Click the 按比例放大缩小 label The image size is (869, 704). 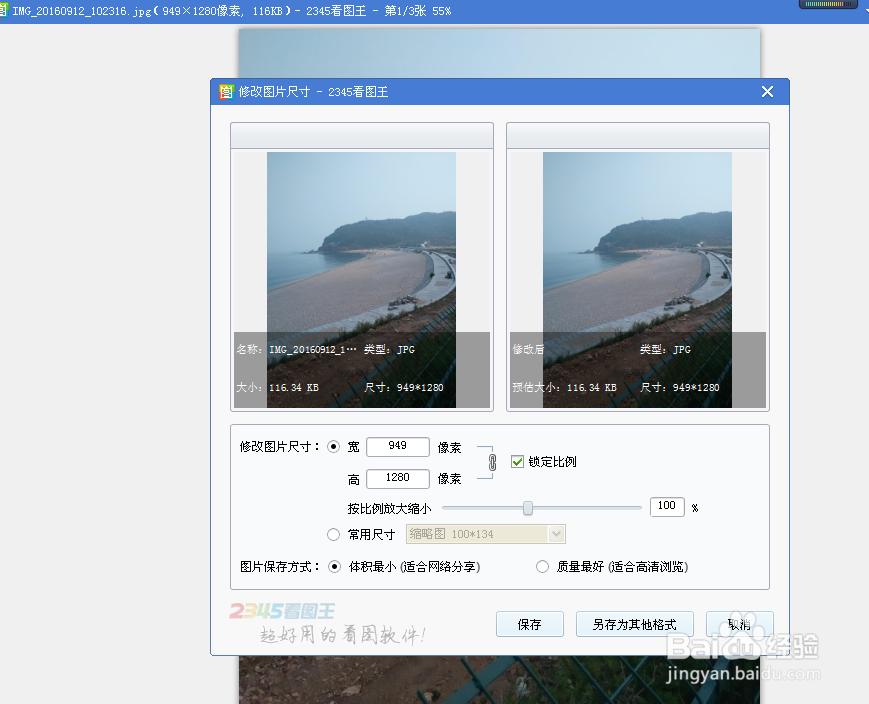pos(389,508)
